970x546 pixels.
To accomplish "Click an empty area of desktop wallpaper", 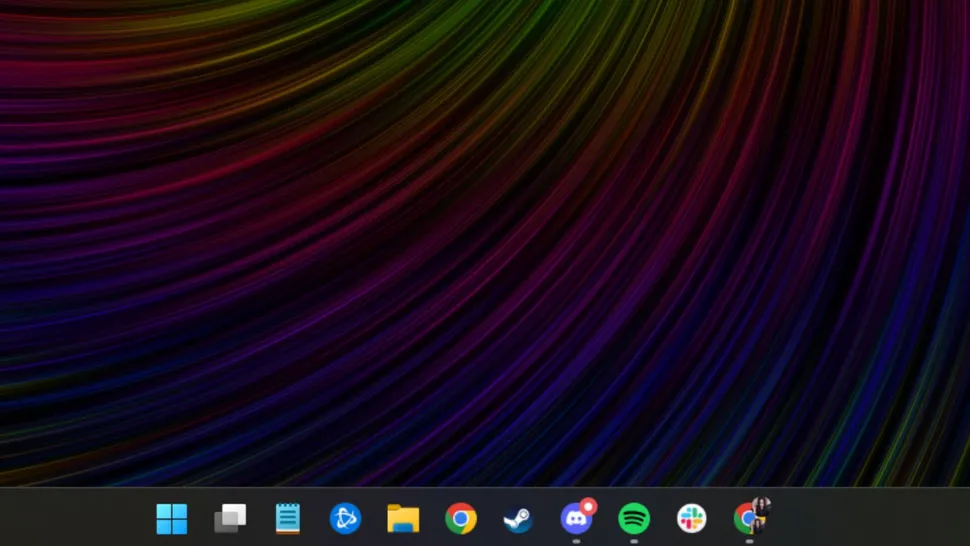I will pyautogui.click(x=480, y=240).
